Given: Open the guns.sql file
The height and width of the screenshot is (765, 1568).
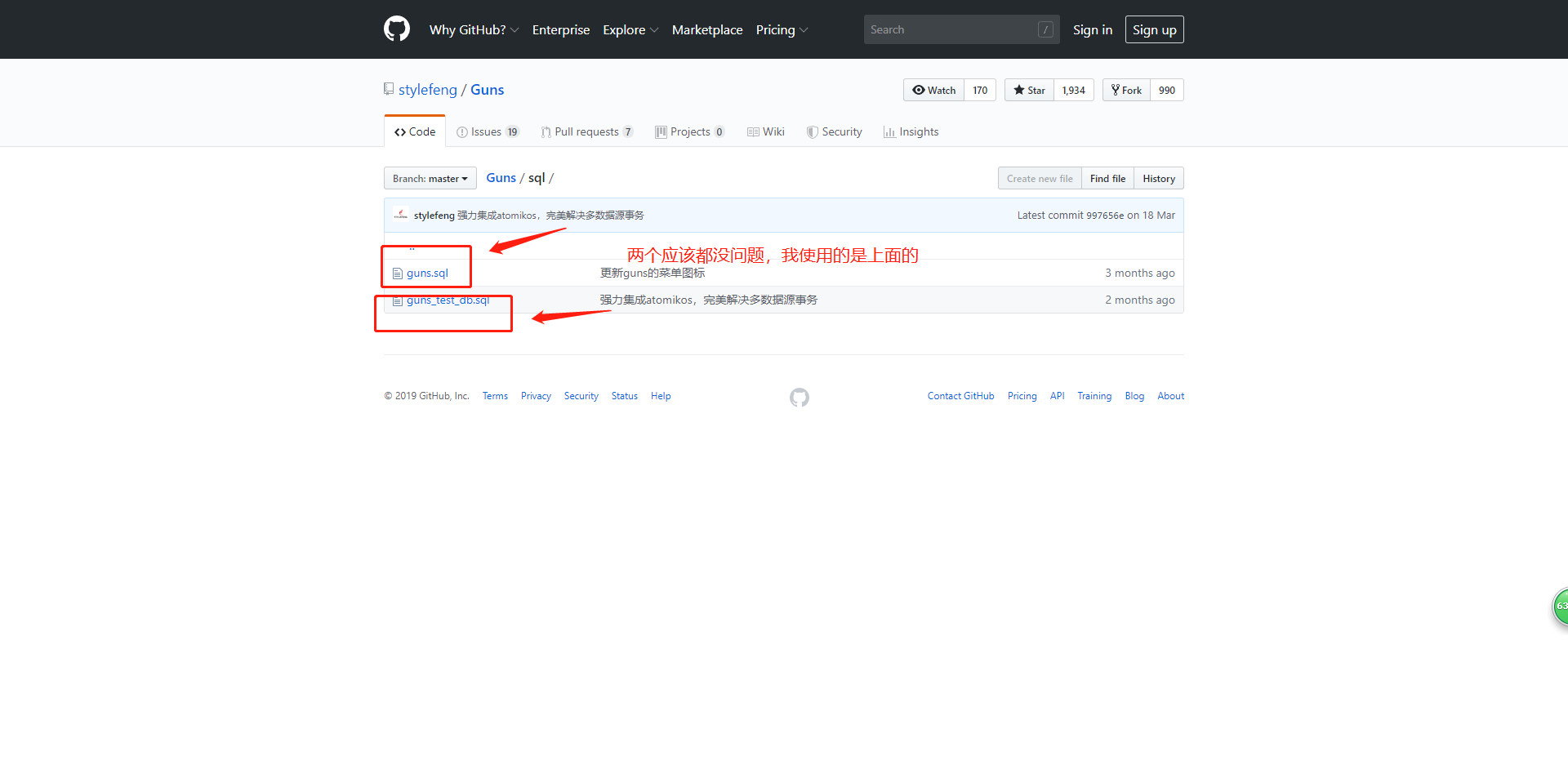Looking at the screenshot, I should pos(427,274).
